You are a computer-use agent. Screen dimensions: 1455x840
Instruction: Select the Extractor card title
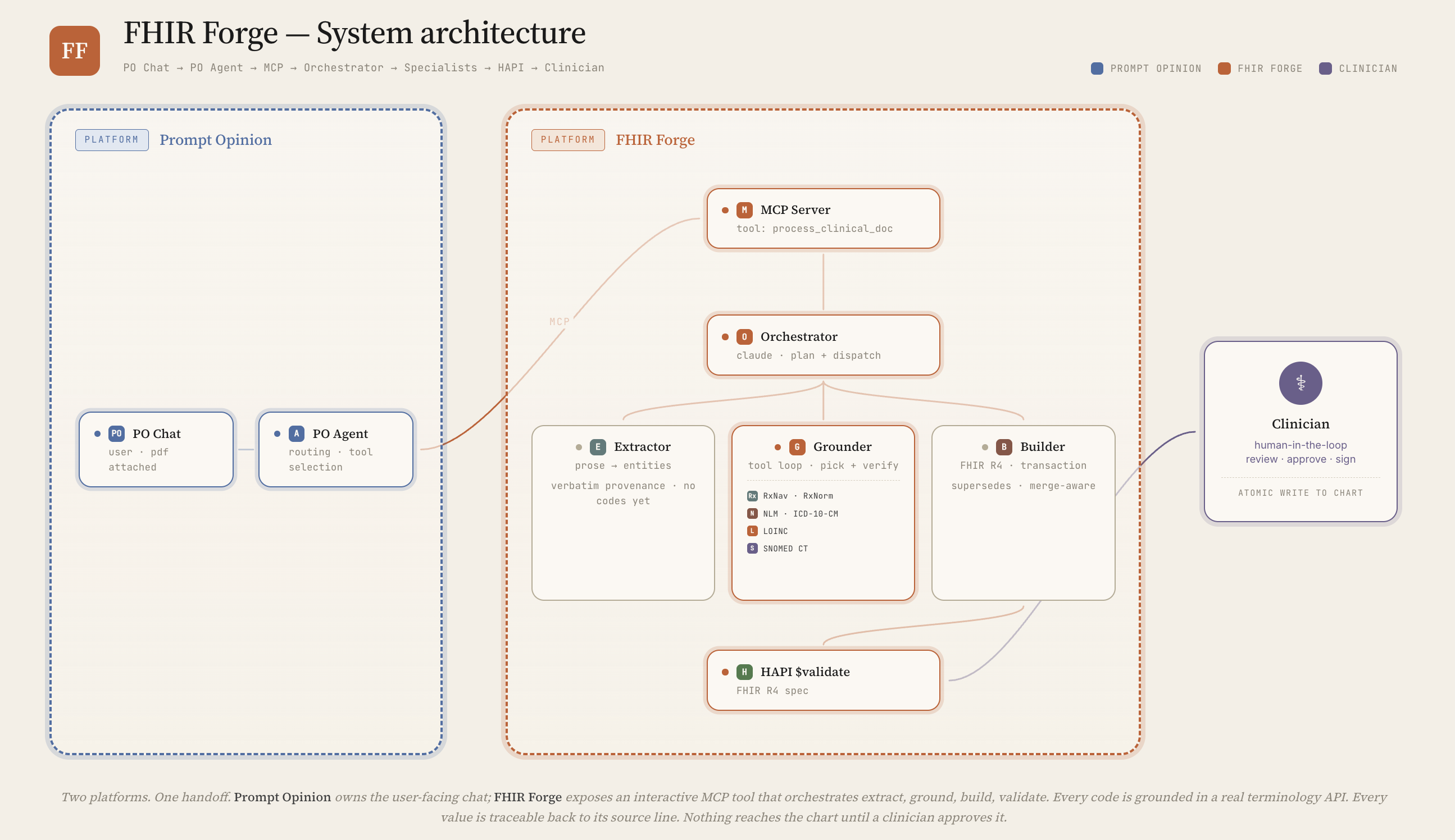point(642,447)
